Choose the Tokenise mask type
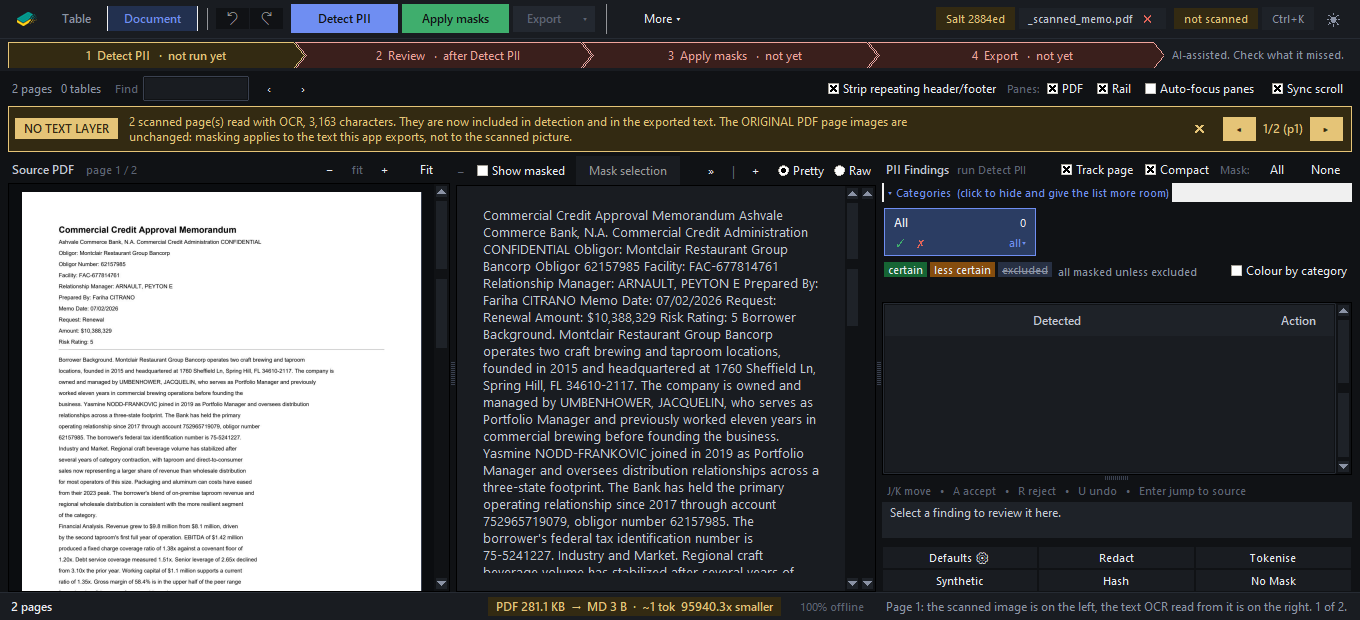1360x620 pixels. (x=1273, y=558)
